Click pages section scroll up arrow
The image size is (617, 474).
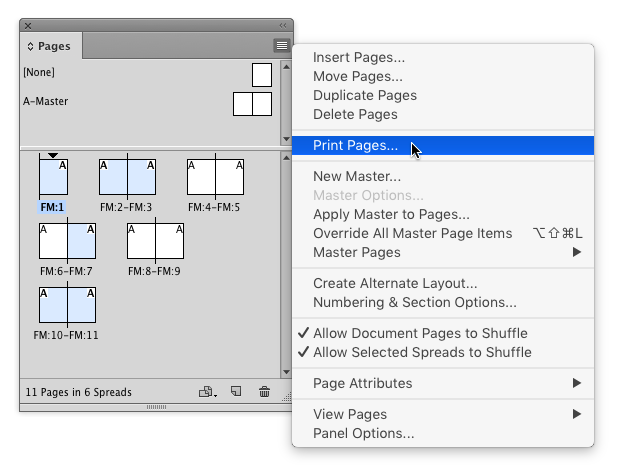(x=286, y=158)
